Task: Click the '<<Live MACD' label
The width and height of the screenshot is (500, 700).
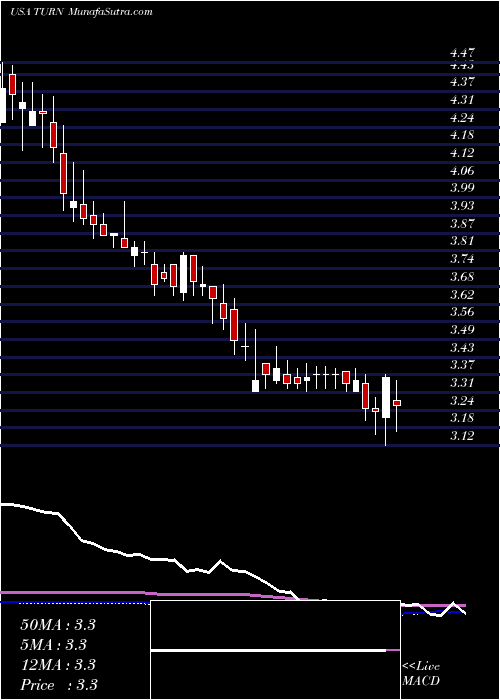Action: (421, 674)
